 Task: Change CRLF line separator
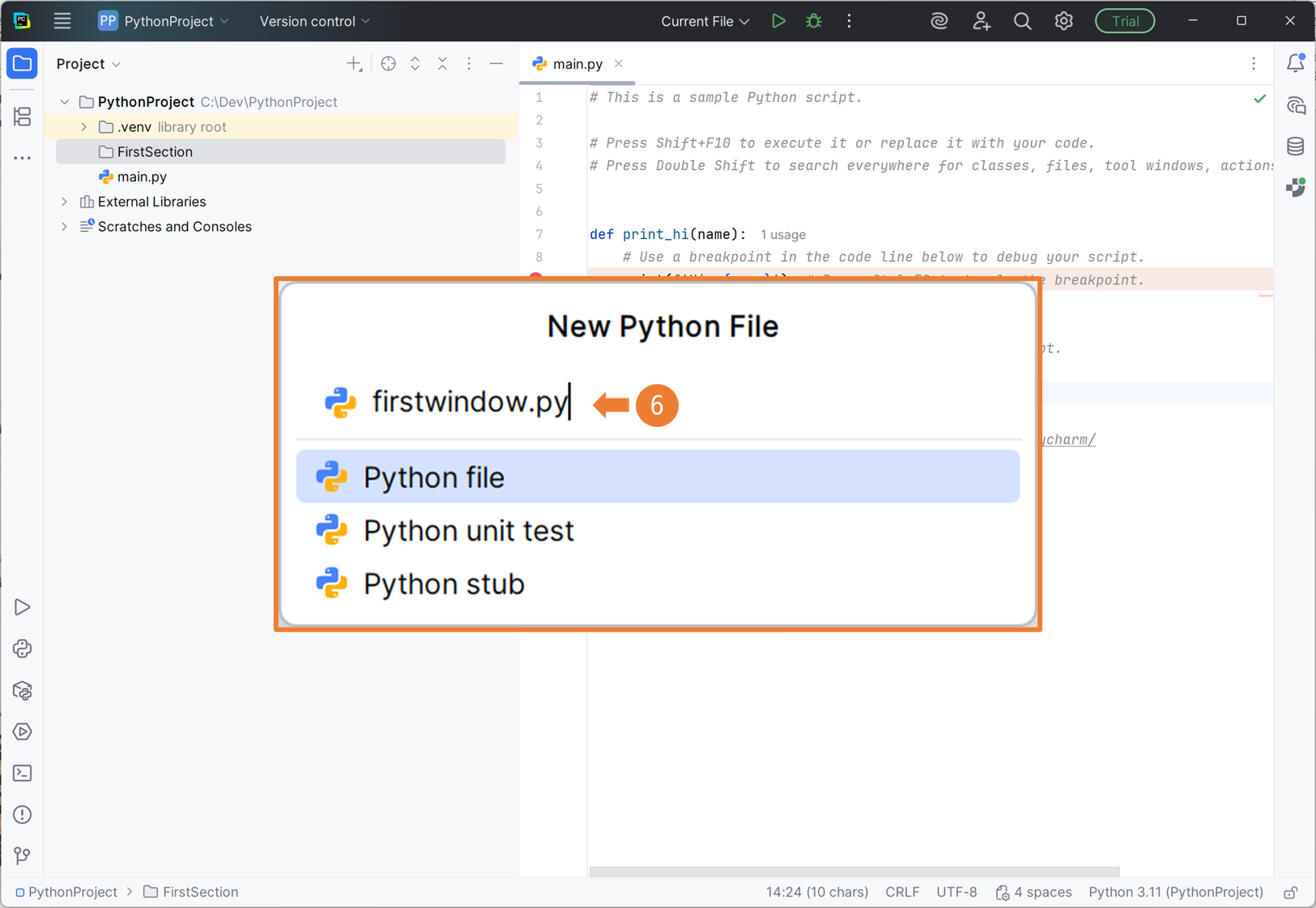click(902, 893)
